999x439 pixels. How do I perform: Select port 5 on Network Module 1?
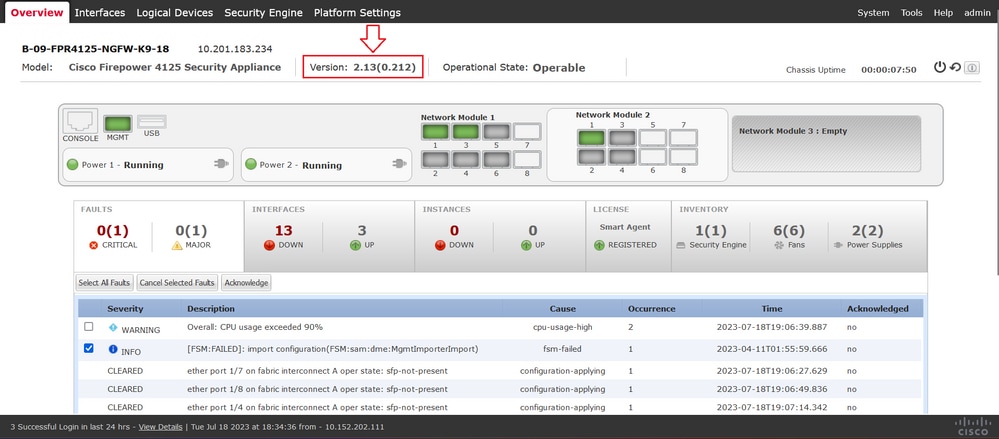[x=496, y=132]
